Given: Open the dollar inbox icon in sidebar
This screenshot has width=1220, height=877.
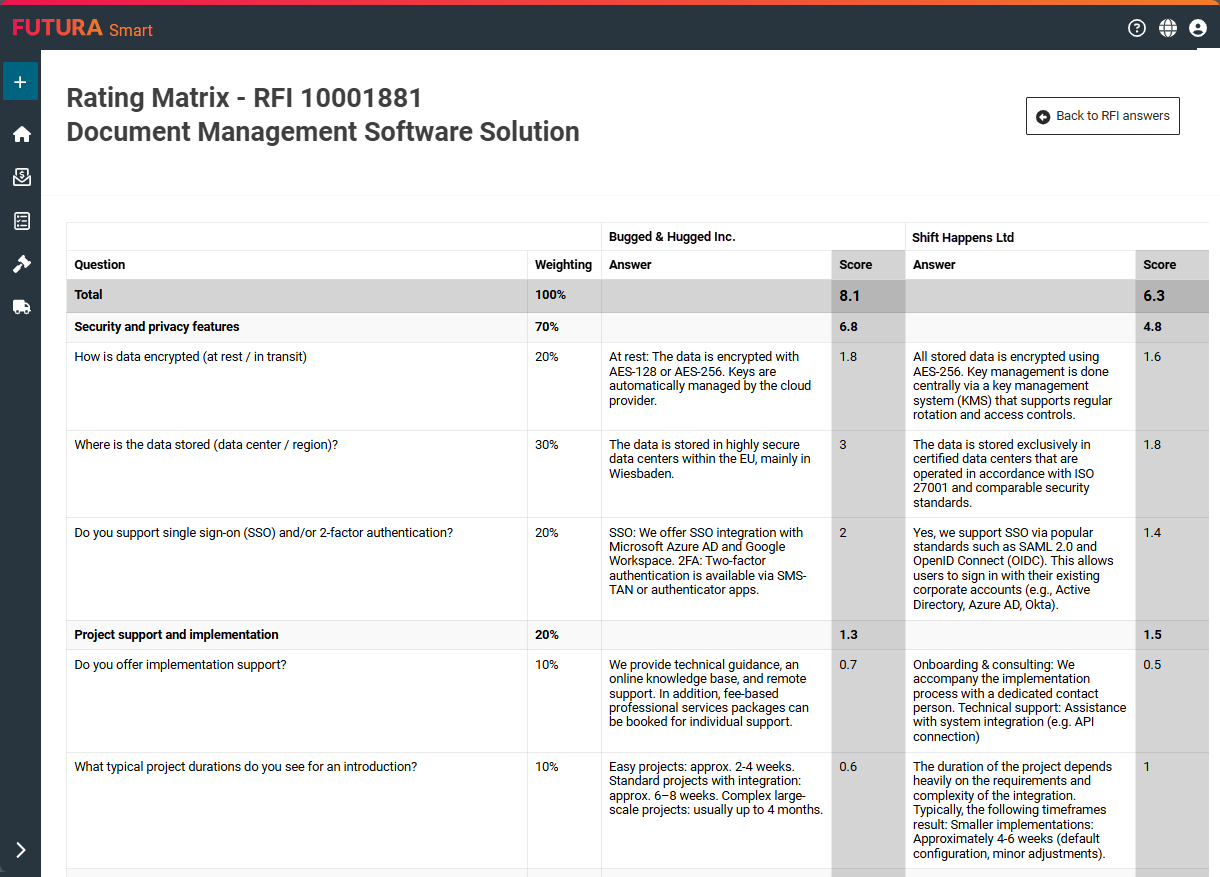Looking at the screenshot, I should coord(21,177).
